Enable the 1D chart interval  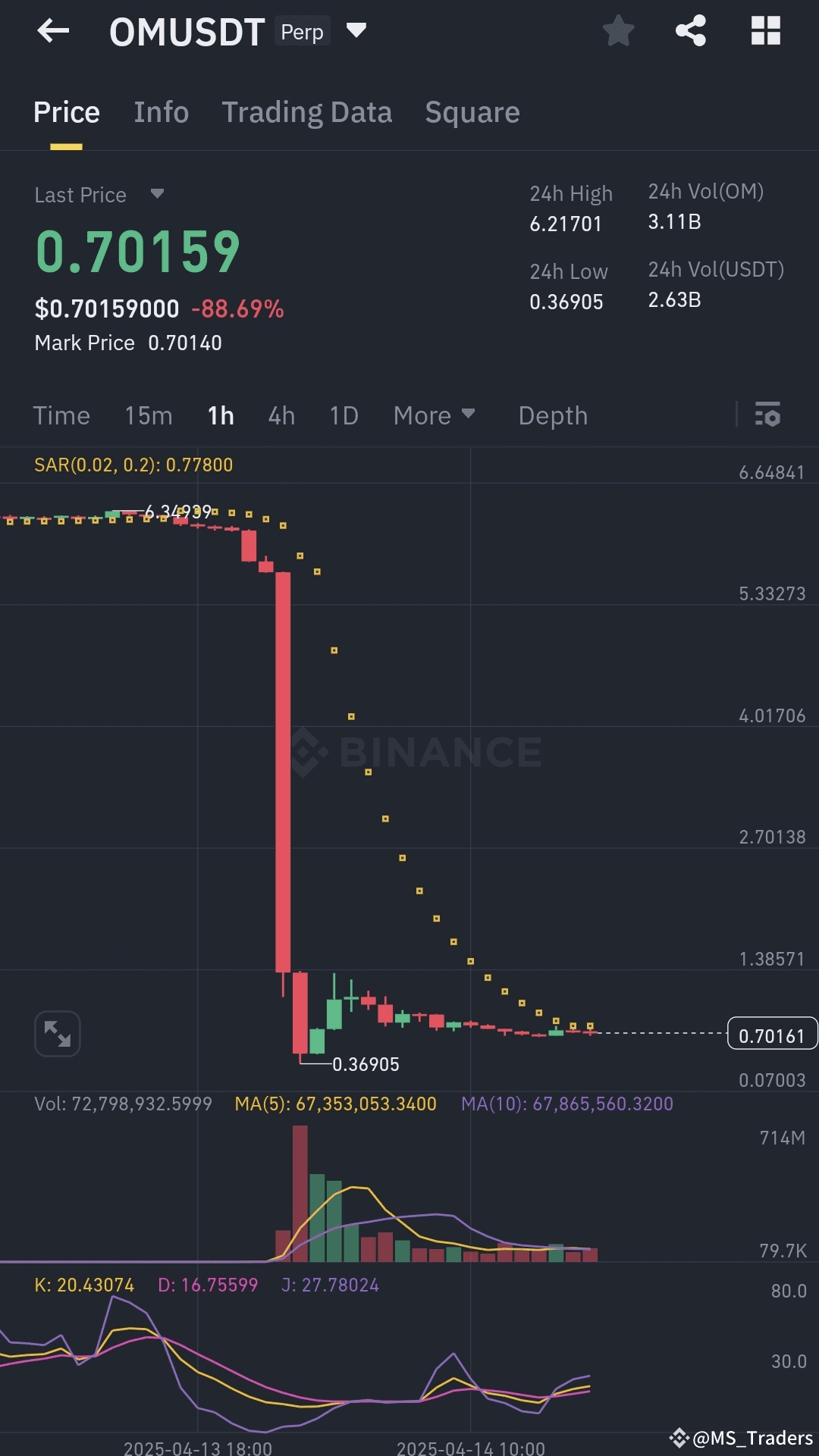click(342, 415)
